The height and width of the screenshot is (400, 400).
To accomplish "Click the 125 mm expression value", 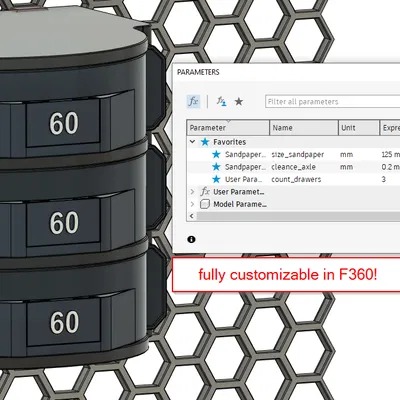I will click(391, 154).
